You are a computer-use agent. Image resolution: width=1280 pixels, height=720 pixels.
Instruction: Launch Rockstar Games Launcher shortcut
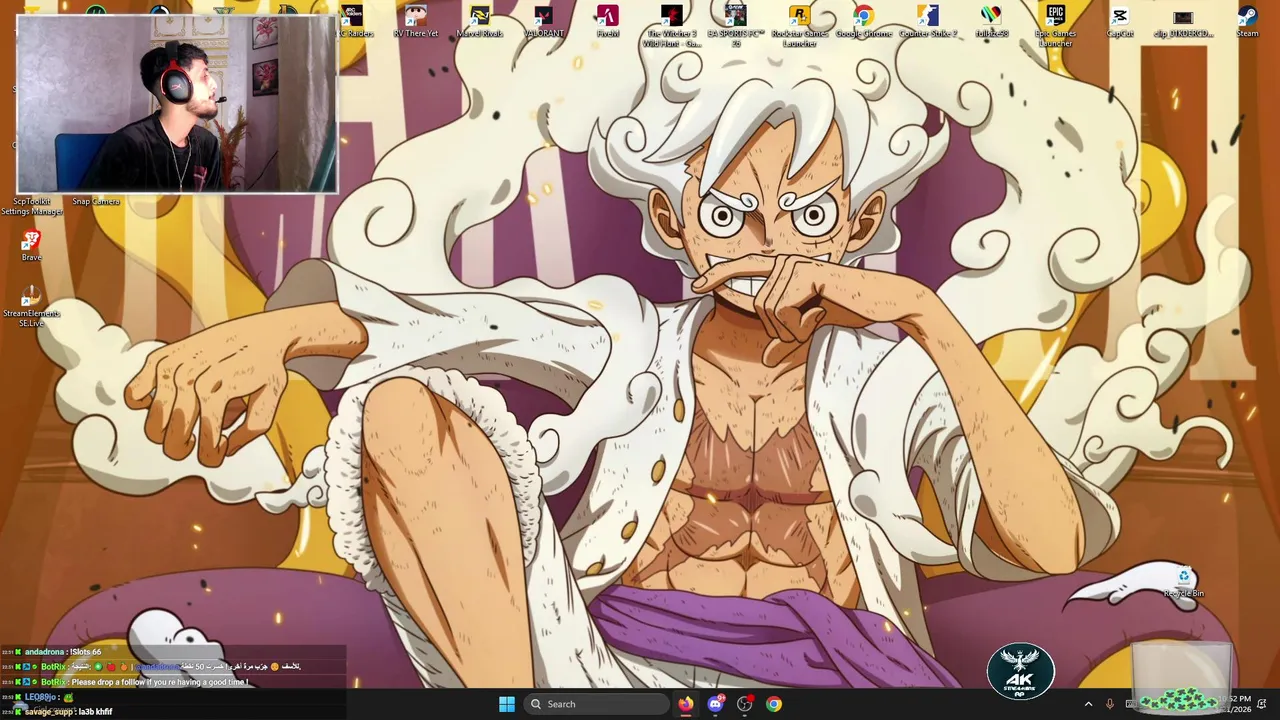pos(799,26)
